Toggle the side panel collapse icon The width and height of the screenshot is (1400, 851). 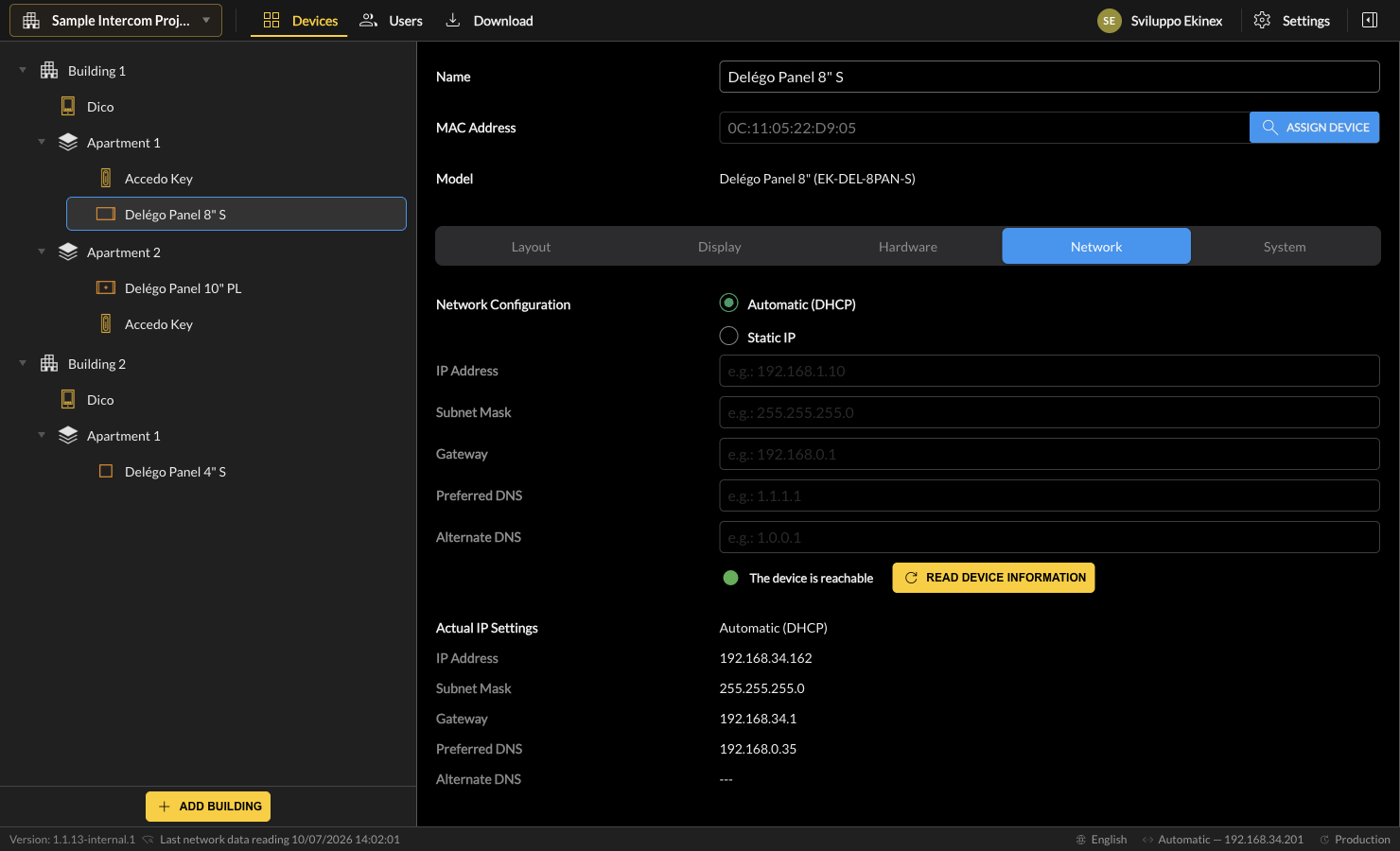1370,20
